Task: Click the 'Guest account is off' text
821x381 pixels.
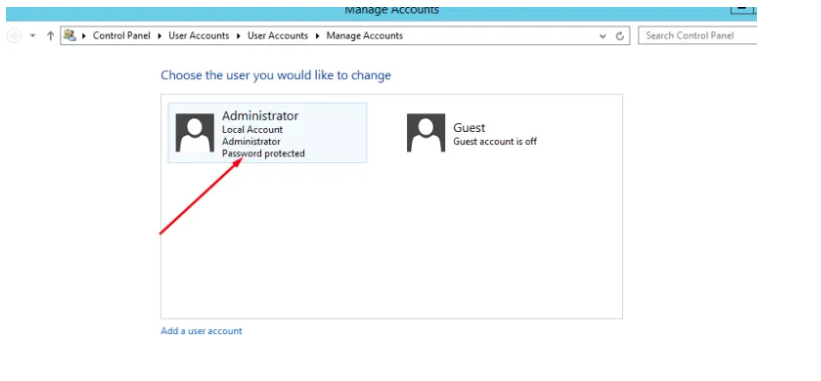Action: (495, 141)
